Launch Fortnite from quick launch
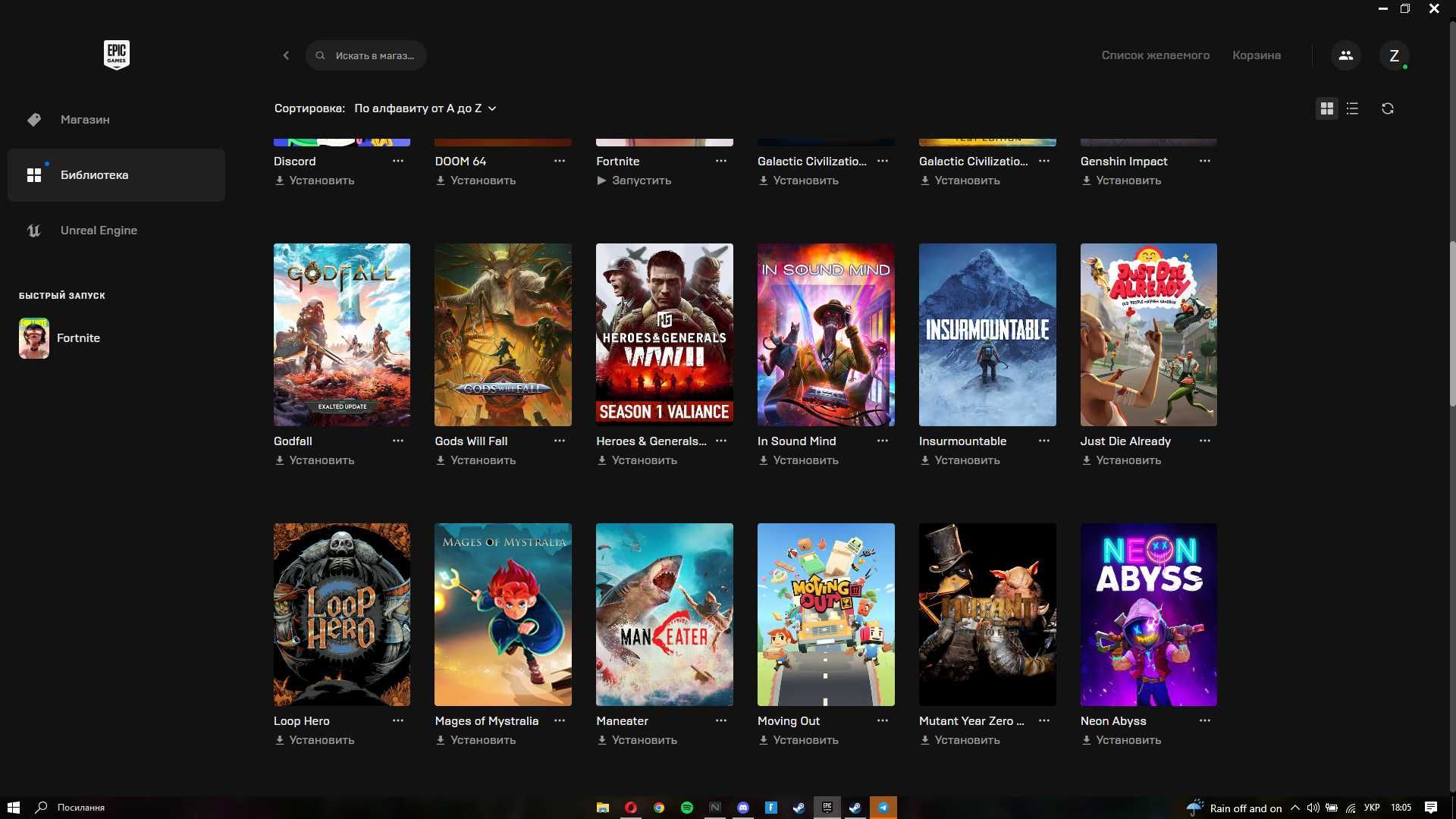Viewport: 1456px width, 819px height. [61, 338]
